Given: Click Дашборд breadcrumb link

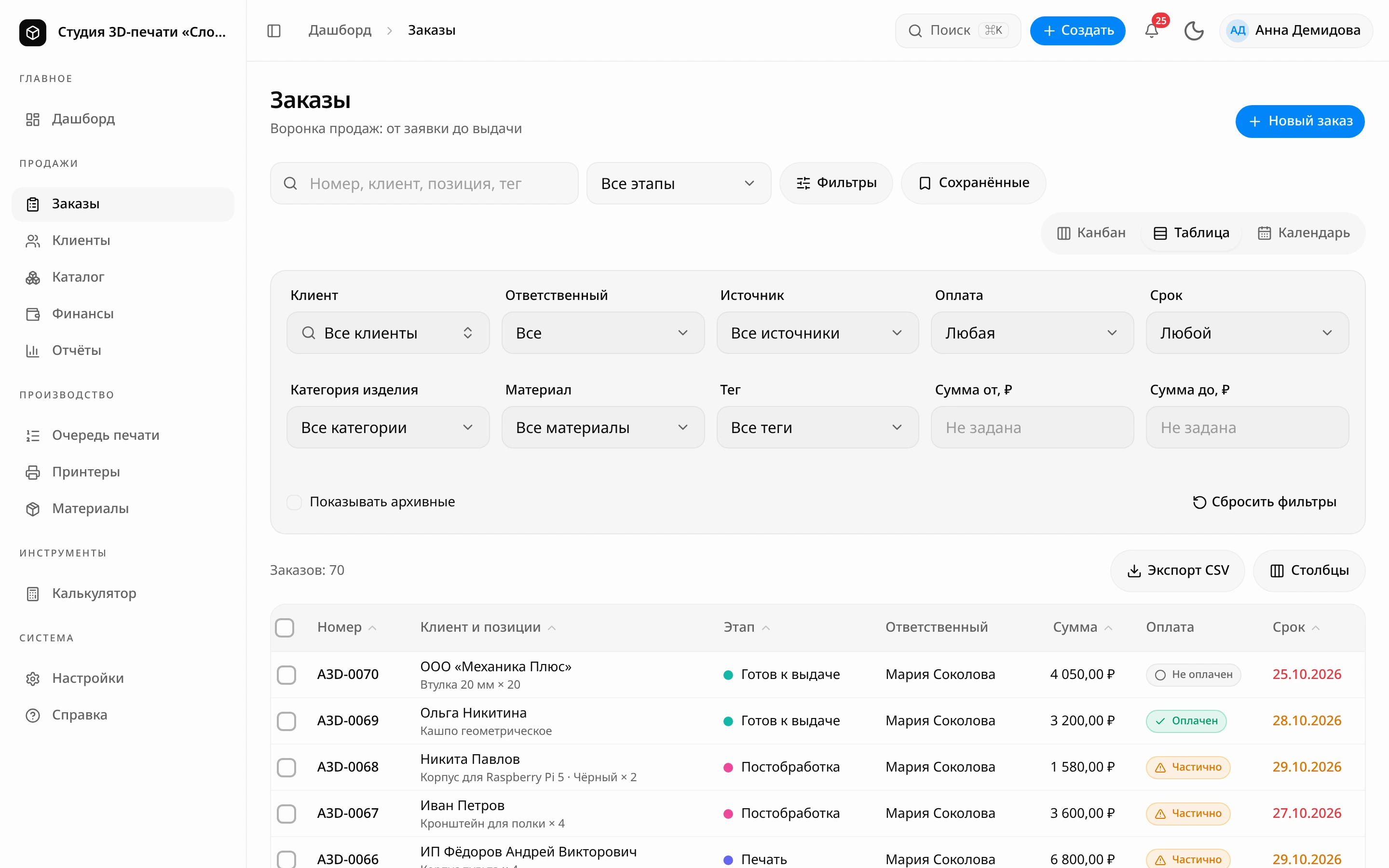Looking at the screenshot, I should (x=340, y=30).
